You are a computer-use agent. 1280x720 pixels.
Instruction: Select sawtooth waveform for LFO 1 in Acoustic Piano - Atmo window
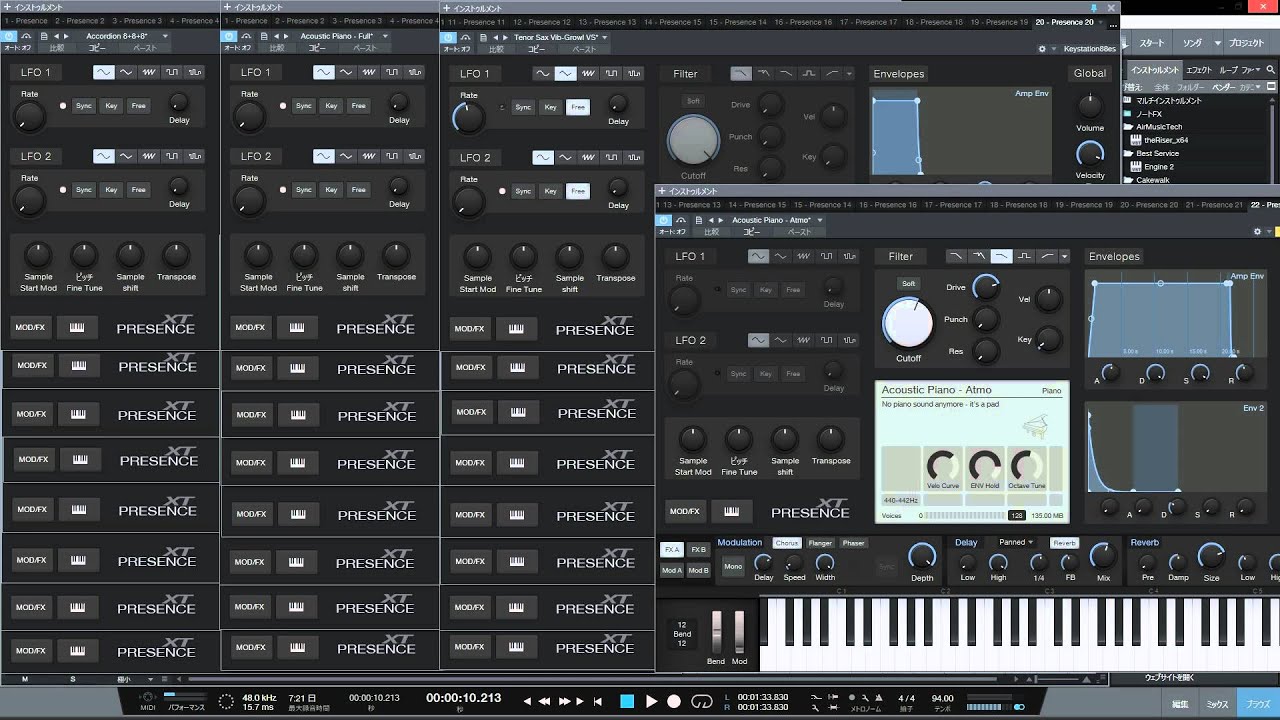coord(804,257)
